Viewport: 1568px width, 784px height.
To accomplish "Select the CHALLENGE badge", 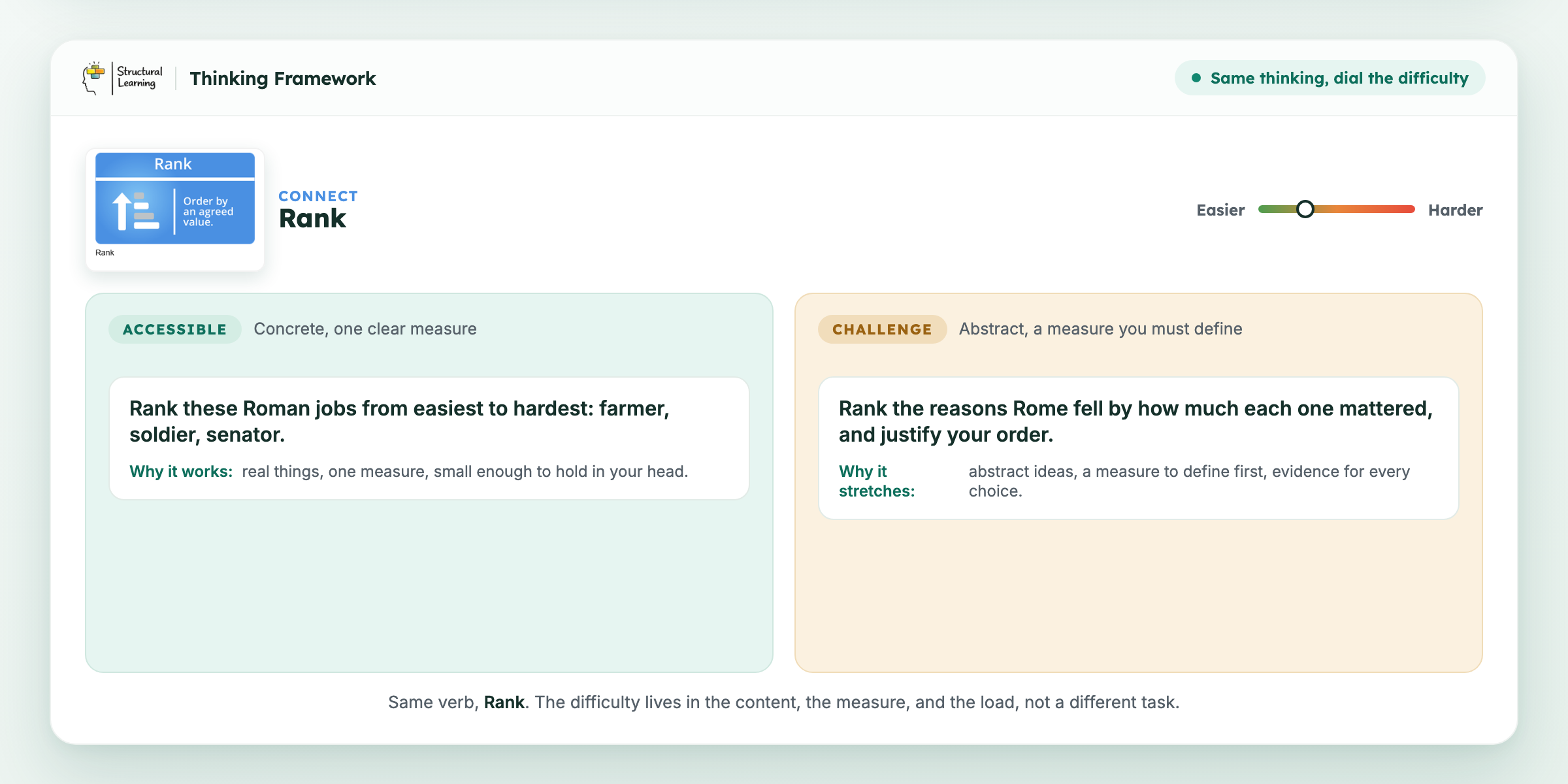I will (882, 329).
